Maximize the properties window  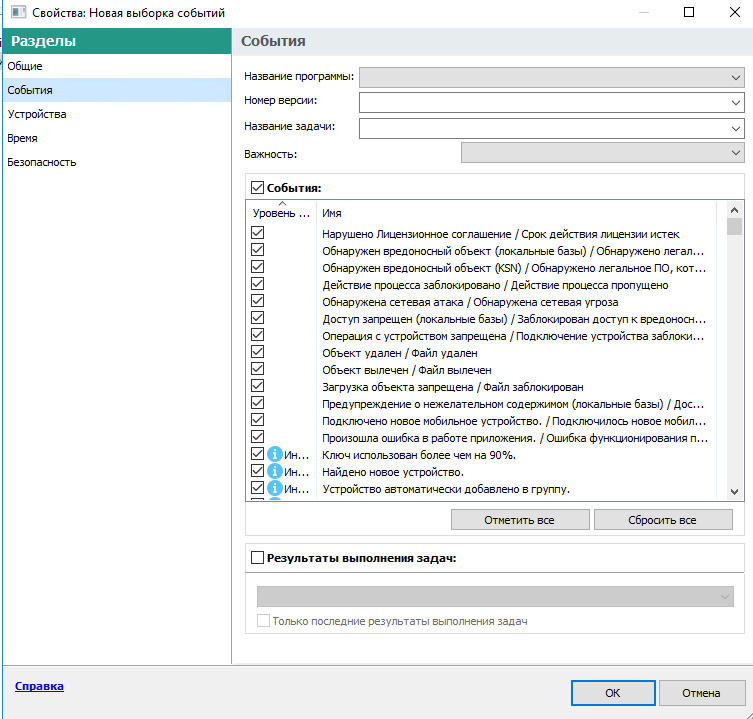(689, 13)
